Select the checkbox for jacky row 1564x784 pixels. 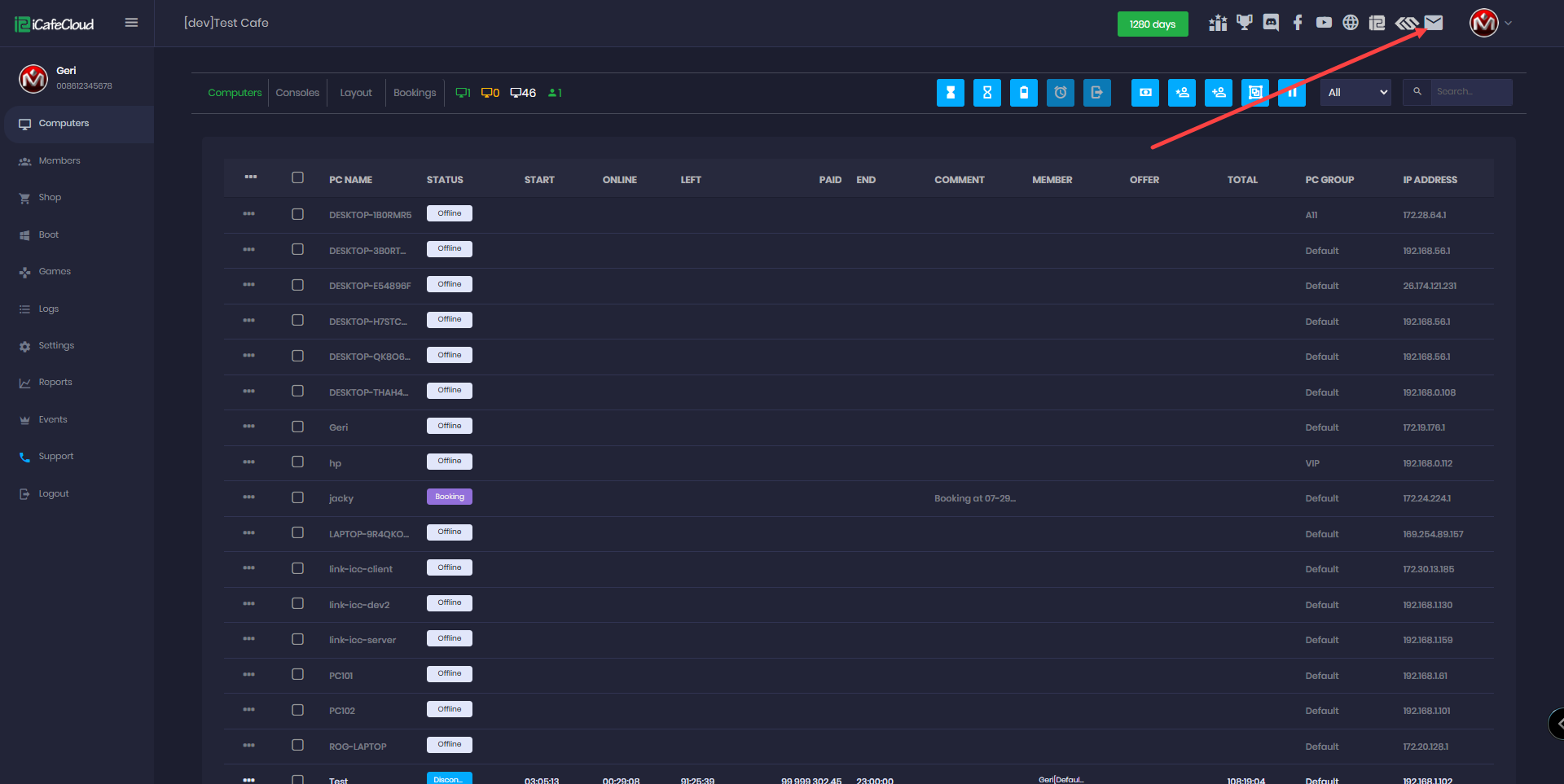tap(297, 497)
